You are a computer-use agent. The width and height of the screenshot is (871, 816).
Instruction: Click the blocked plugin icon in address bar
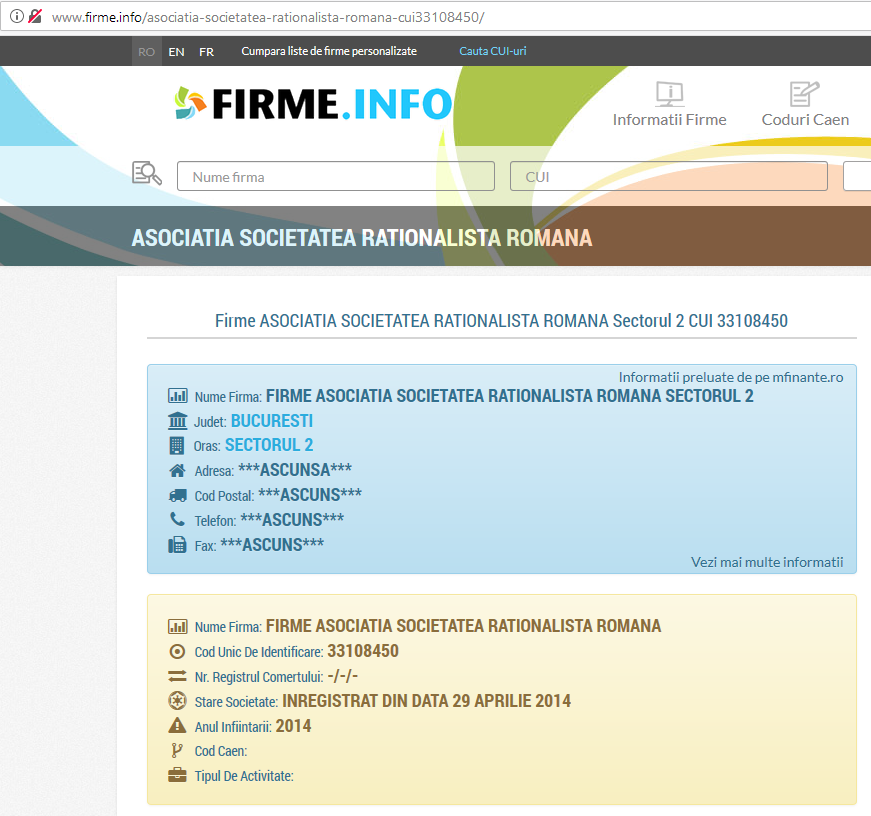point(35,16)
